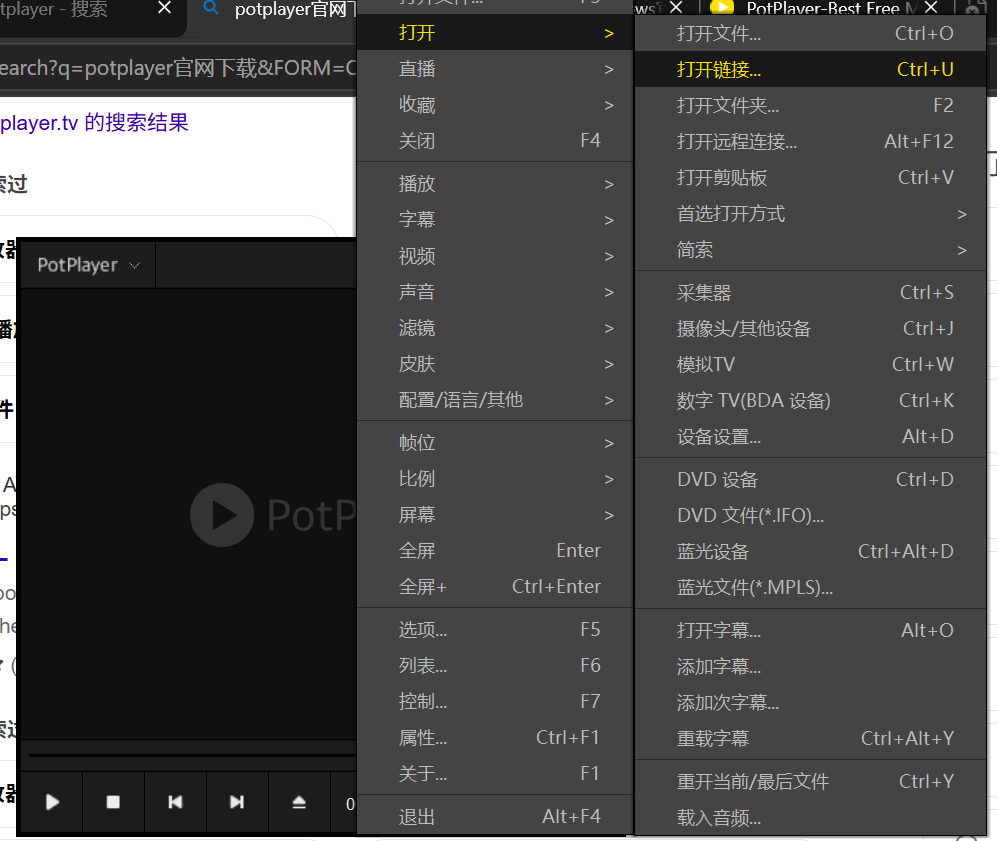Click 打开剪贴板 Ctrl+V
Screen dimensions: 997x841
[x=811, y=177]
